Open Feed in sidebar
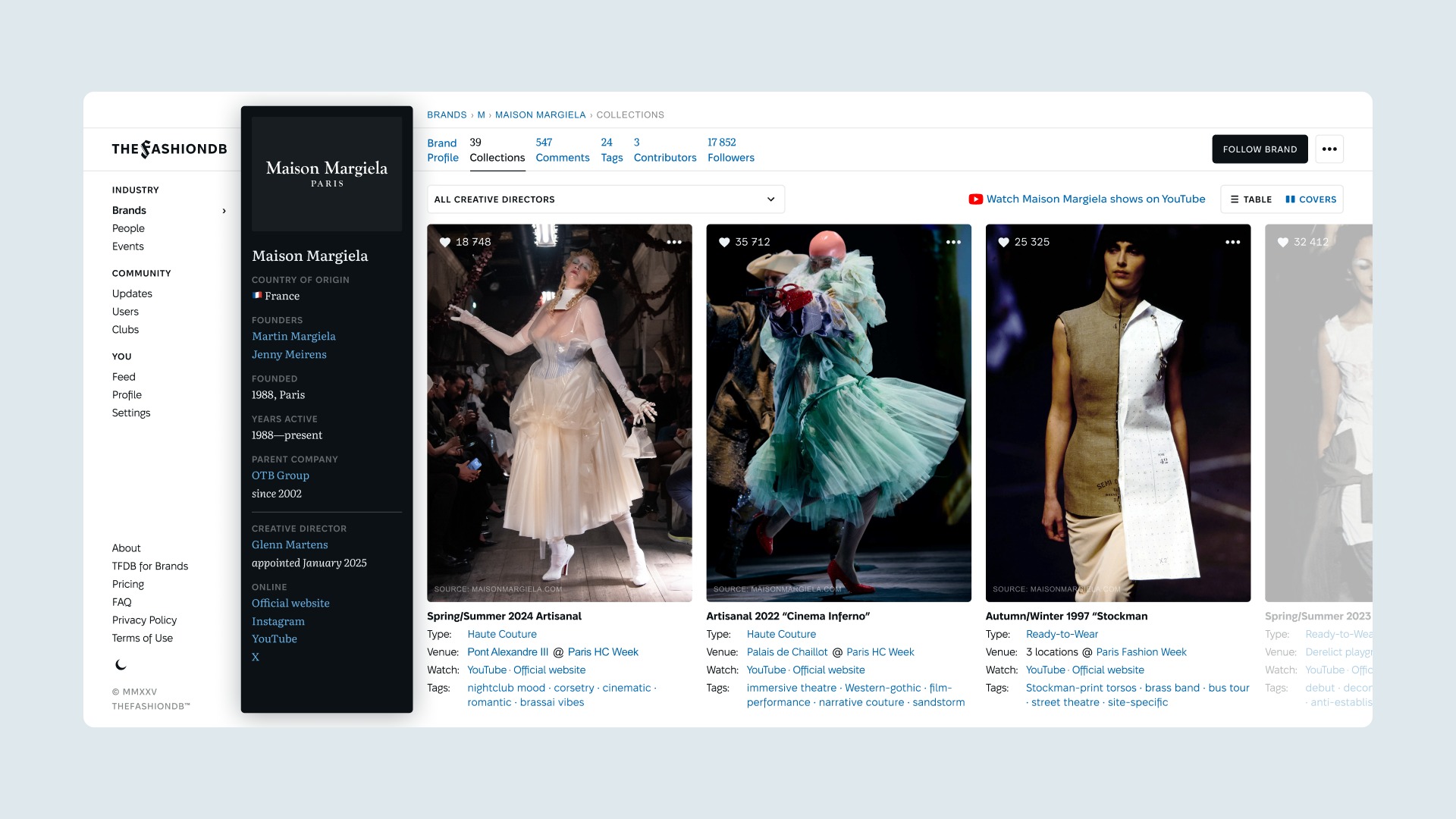The width and height of the screenshot is (1456, 819). click(x=124, y=377)
